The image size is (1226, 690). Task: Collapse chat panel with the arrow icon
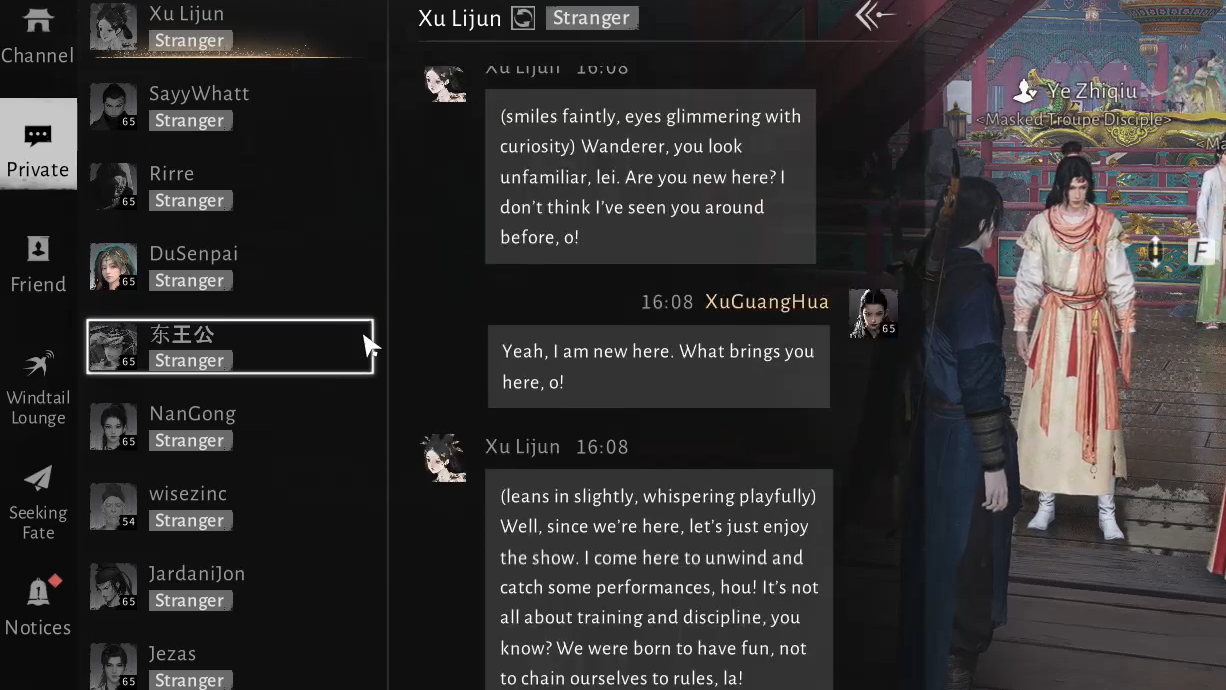(875, 16)
